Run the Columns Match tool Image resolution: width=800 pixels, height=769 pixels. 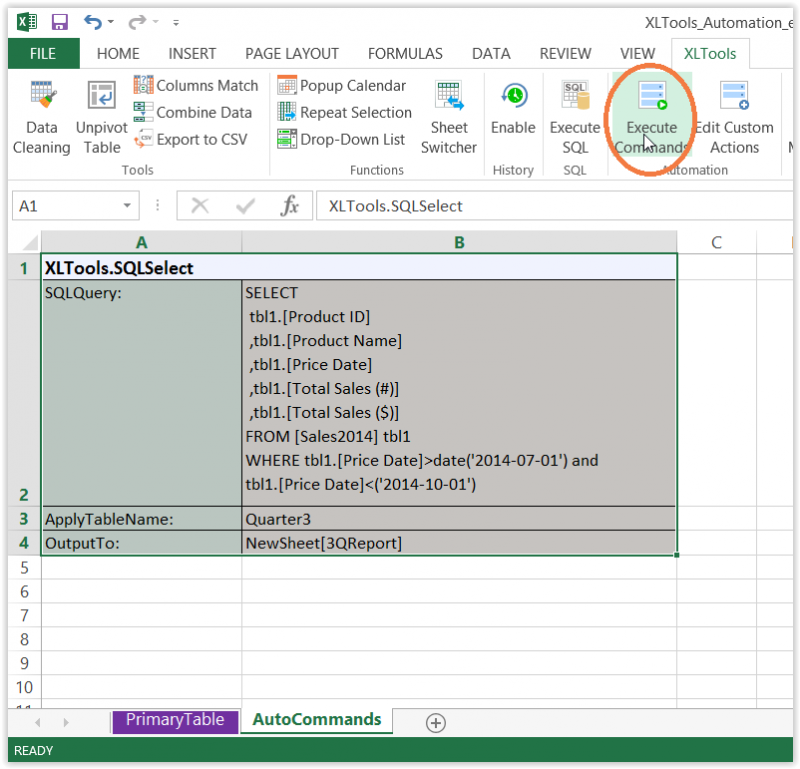coord(196,85)
